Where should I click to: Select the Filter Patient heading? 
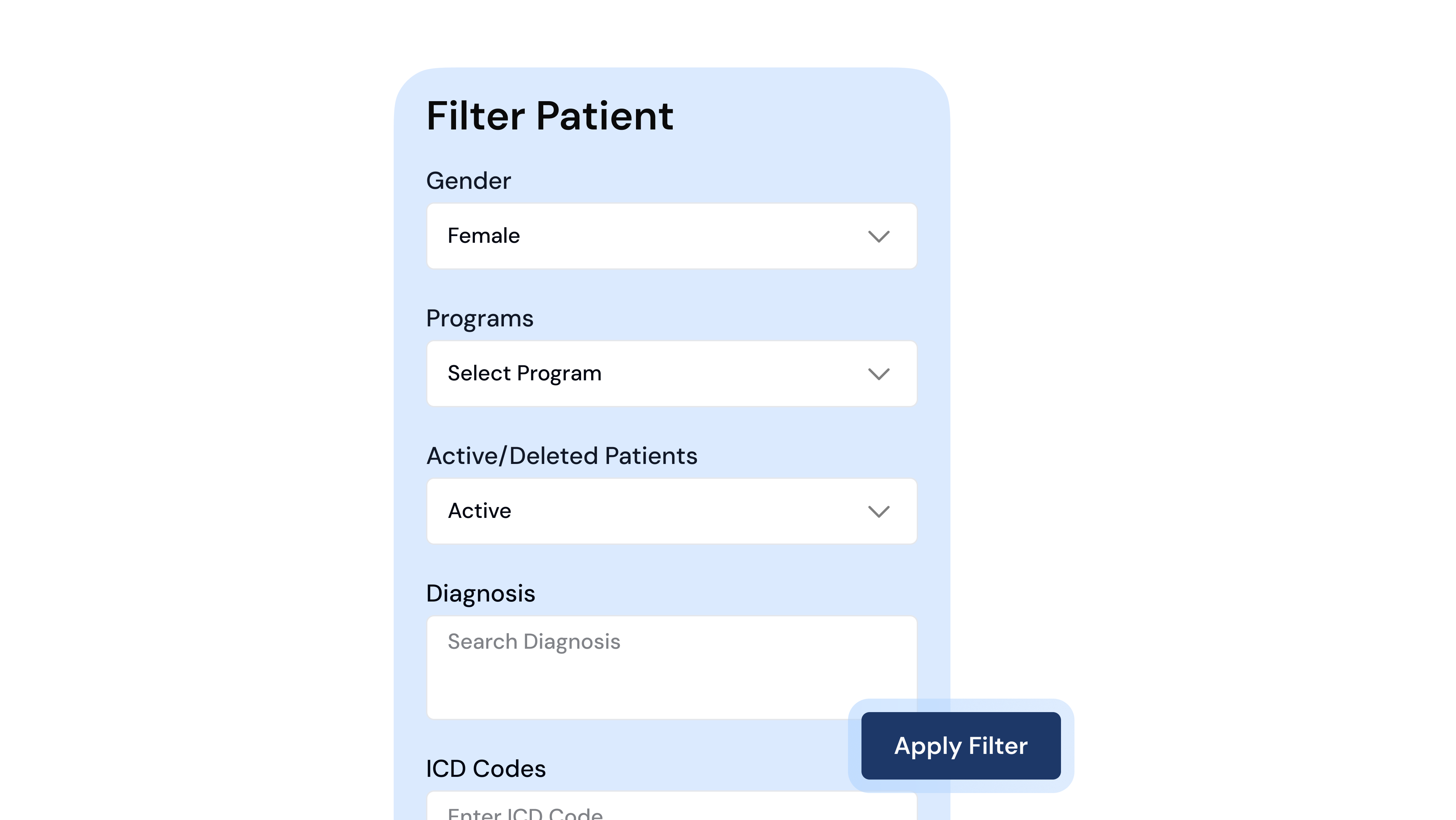click(x=550, y=116)
